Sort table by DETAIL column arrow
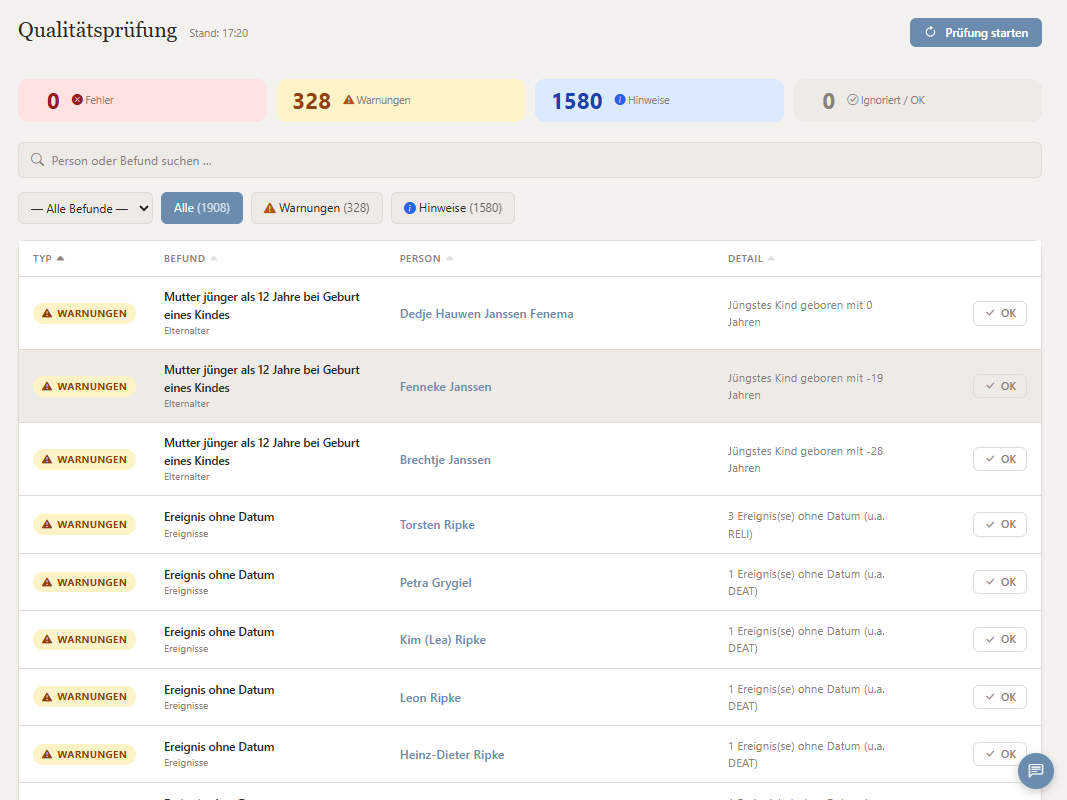Screen dimensions: 1067x800 tap(772, 259)
